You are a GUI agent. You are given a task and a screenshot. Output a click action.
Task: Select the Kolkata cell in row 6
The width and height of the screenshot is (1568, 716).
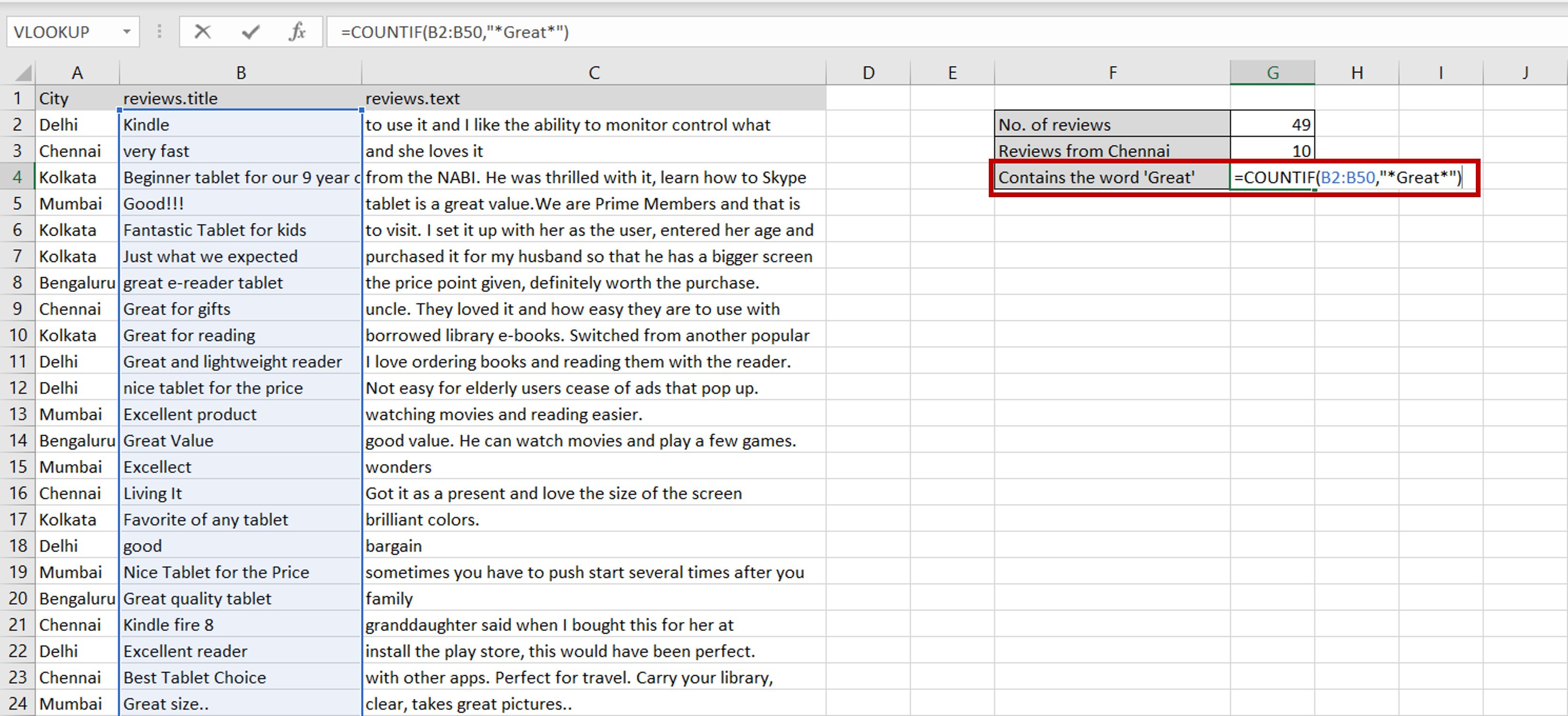(x=77, y=229)
